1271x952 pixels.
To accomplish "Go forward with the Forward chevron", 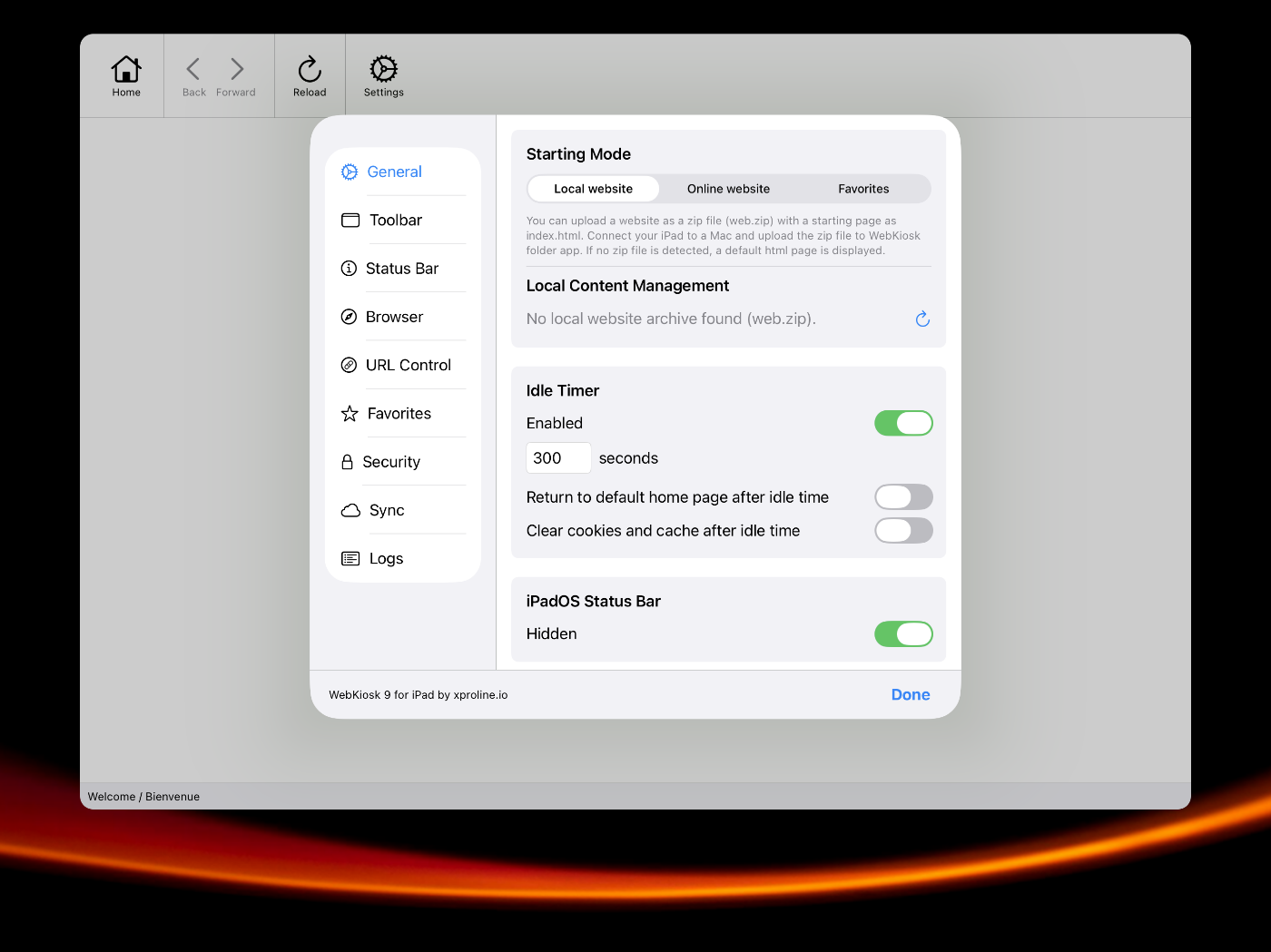I will pos(236,70).
